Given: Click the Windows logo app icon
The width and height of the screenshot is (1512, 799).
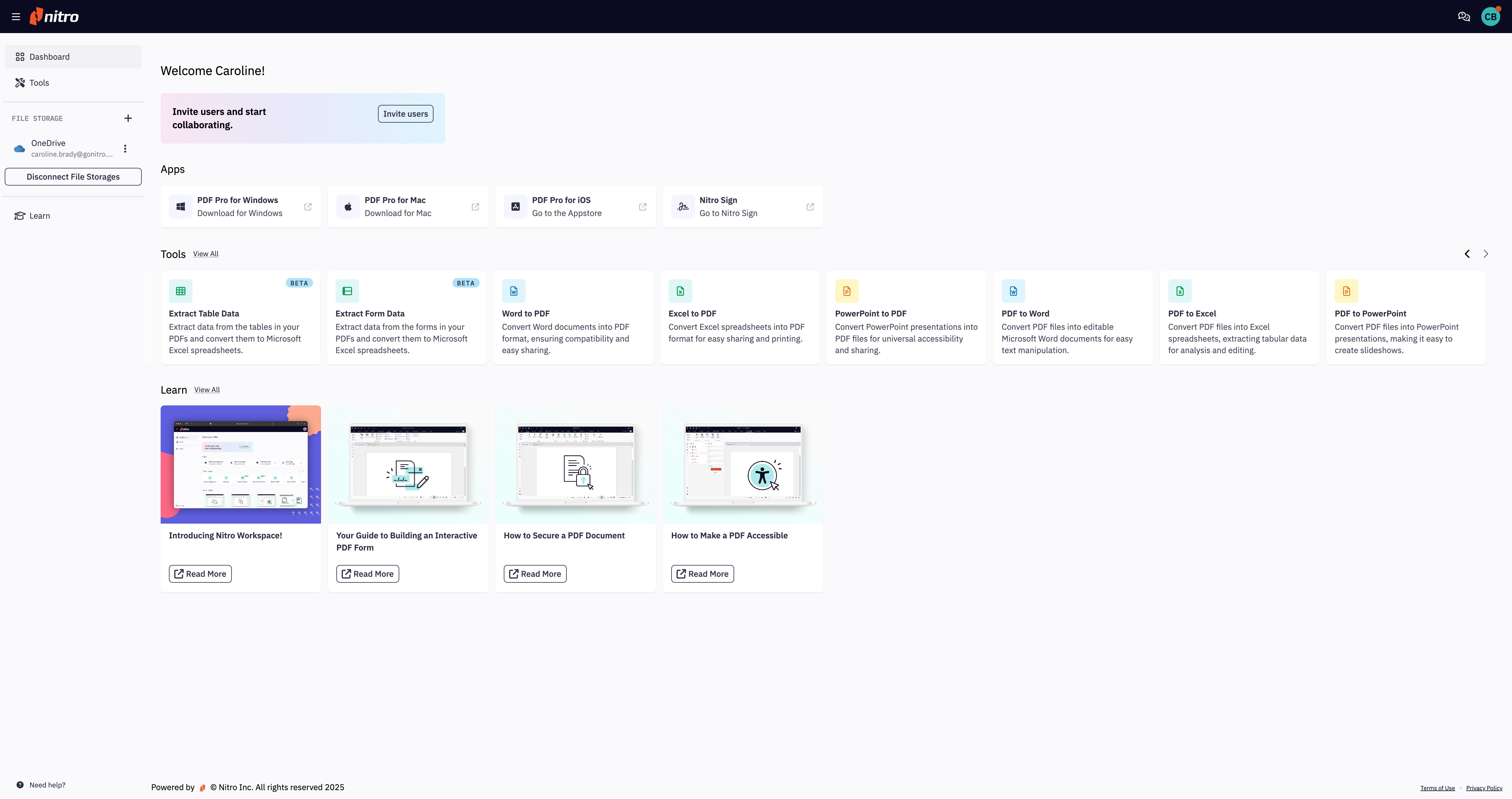Looking at the screenshot, I should click(x=181, y=207).
